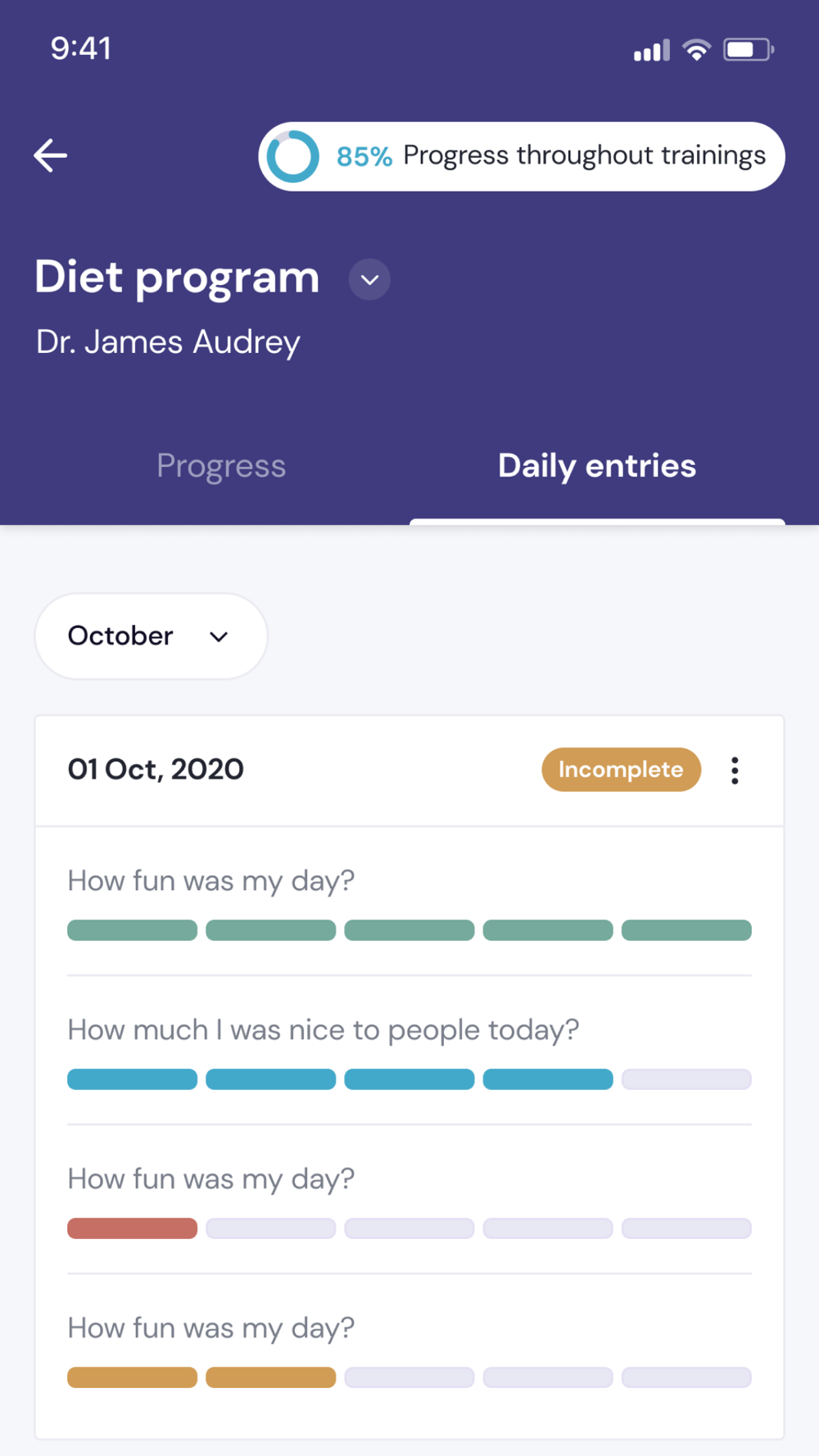Click the Incomplete status badge
Image resolution: width=819 pixels, height=1456 pixels.
point(621,770)
